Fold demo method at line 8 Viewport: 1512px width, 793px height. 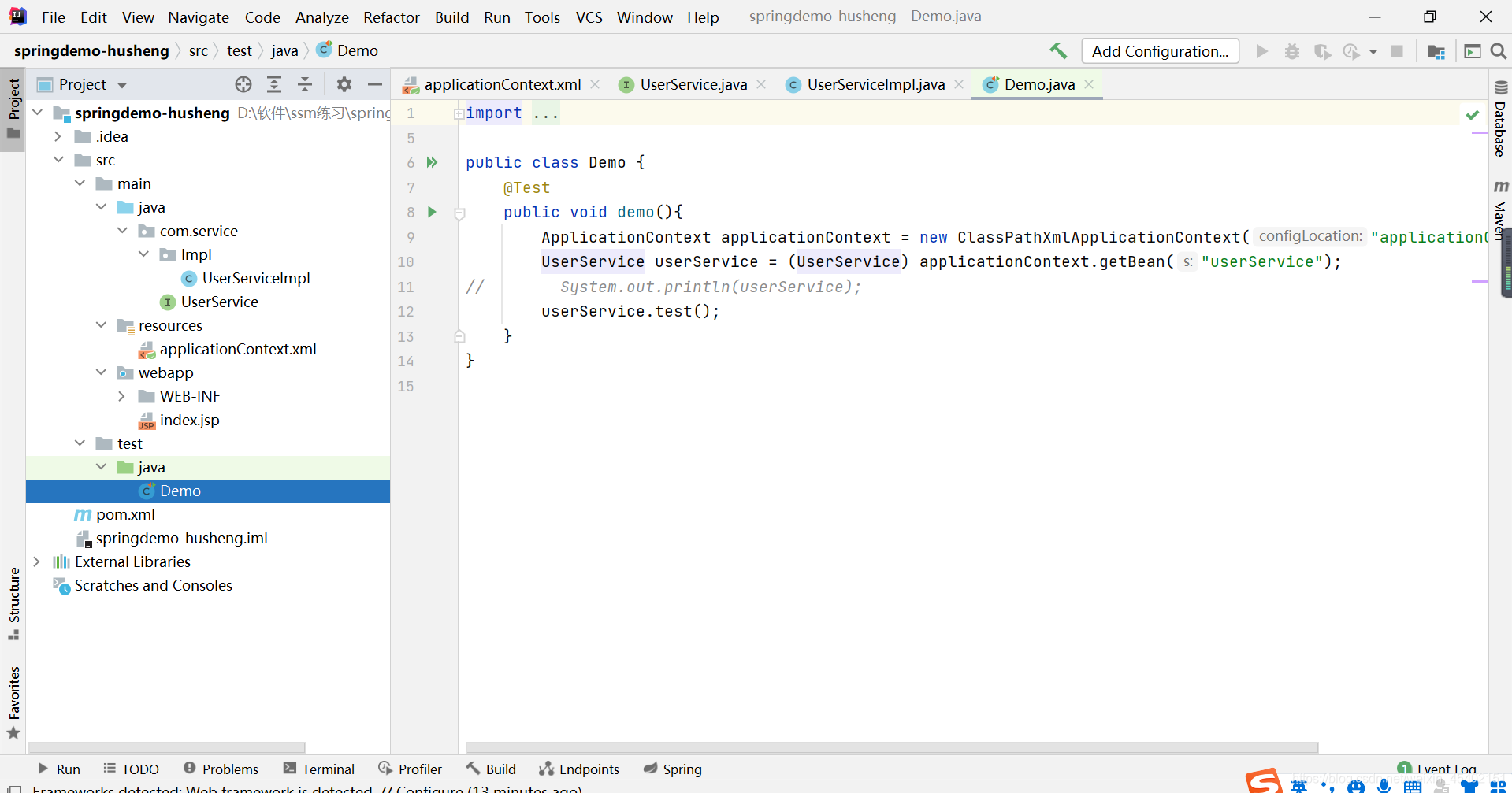459,213
